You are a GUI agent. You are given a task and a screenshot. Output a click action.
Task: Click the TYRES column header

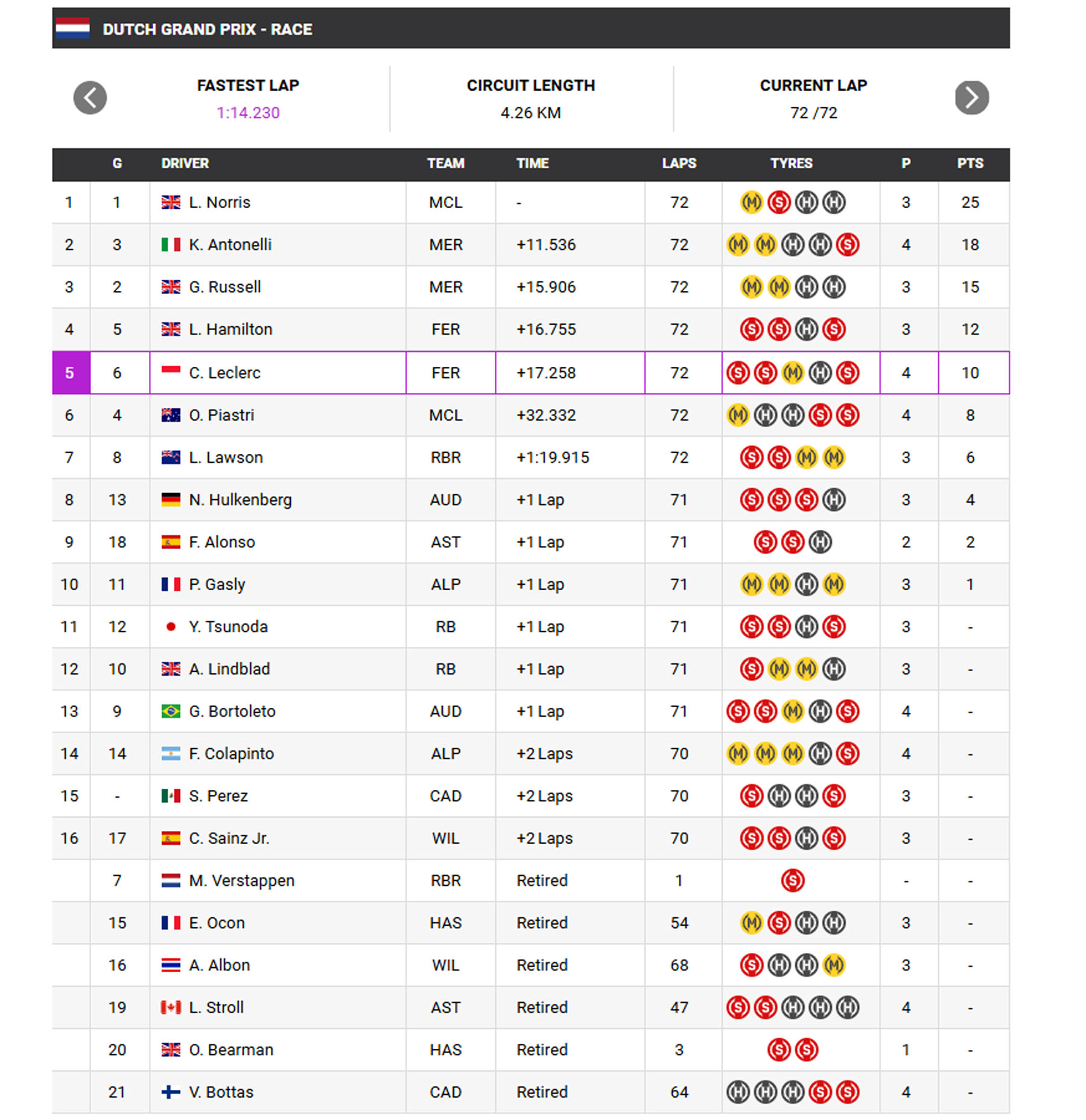791,164
